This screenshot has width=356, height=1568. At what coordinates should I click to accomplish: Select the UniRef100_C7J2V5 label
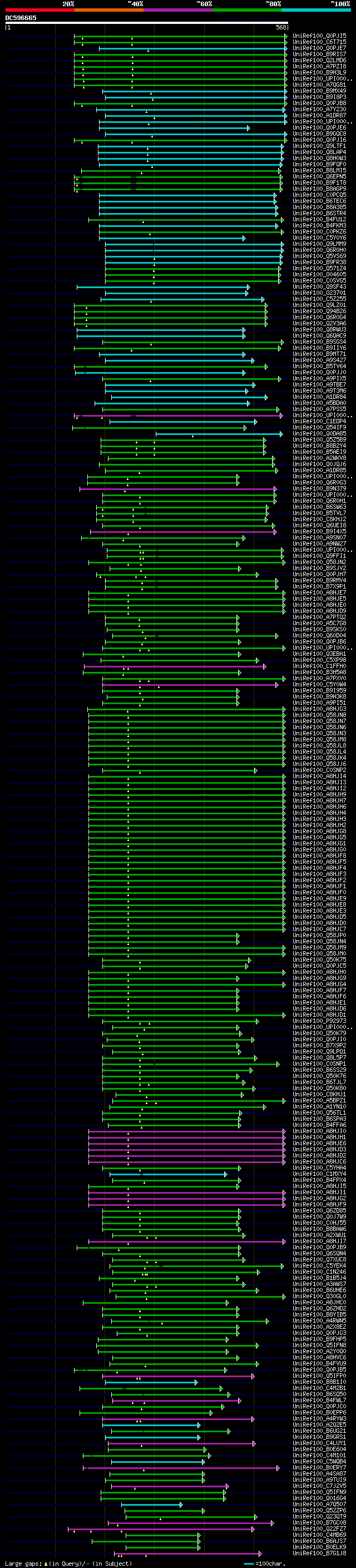click(x=319, y=1486)
